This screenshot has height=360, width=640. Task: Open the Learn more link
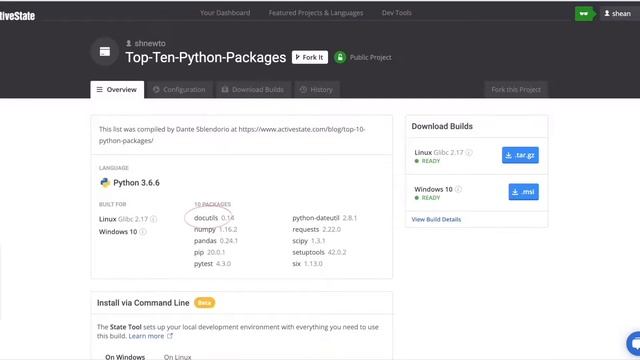pyautogui.click(x=146, y=336)
